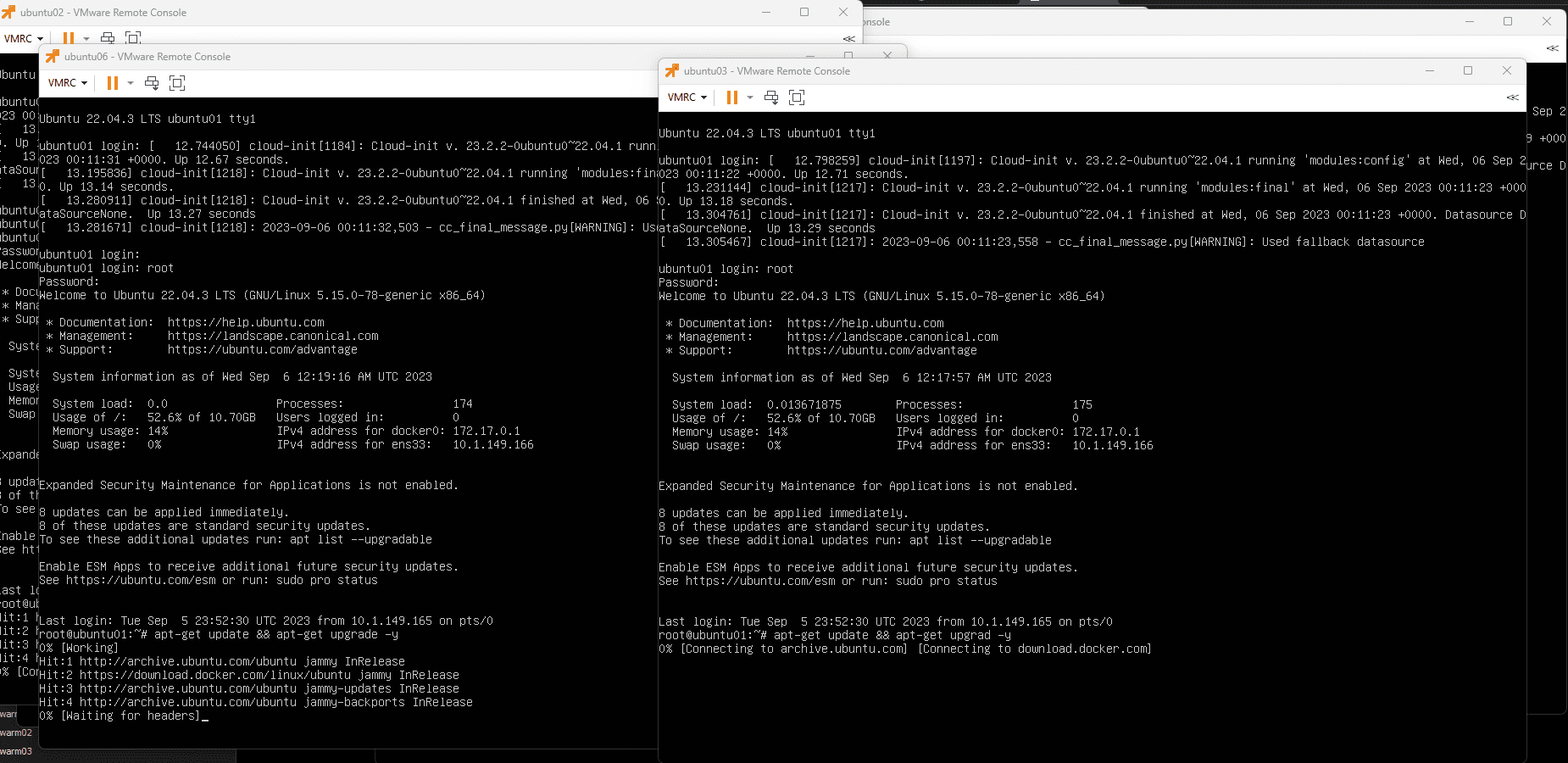Screen dimensions: 1568x763
Task: Click Hit:4 jammy-backports line in ubuntu06
Action: pos(256,702)
